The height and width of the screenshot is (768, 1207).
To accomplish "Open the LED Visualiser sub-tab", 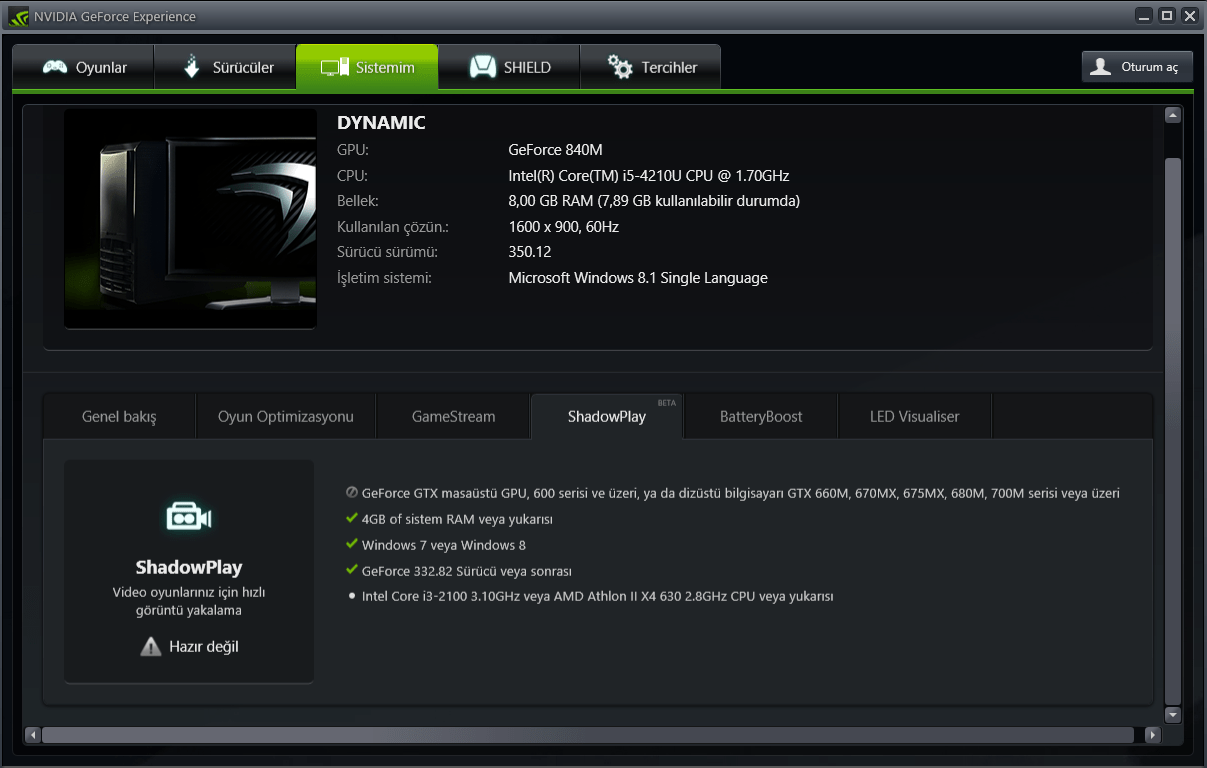I will point(914,416).
